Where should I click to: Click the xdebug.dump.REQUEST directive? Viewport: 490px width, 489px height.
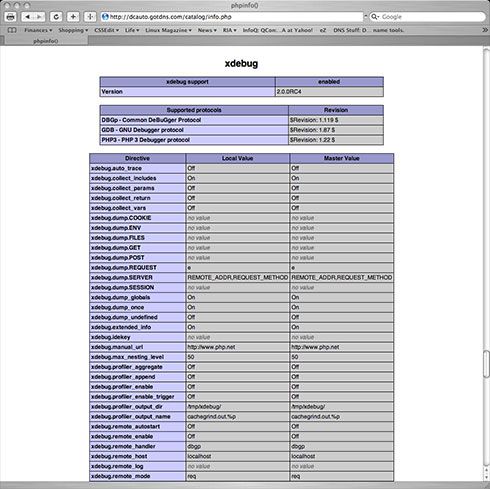coord(124,268)
